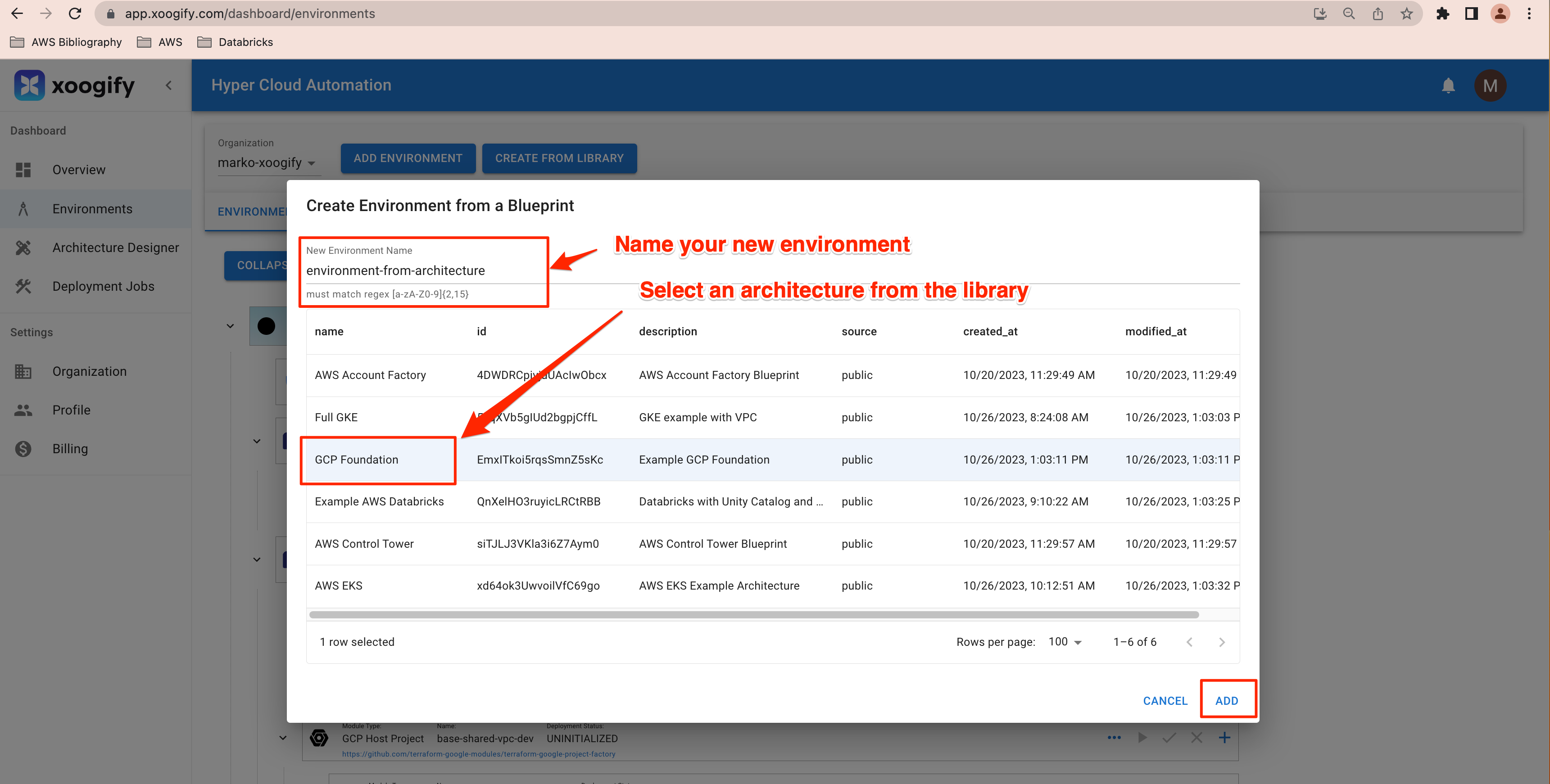The height and width of the screenshot is (784, 1550).
Task: Open Organization settings page
Action: (89, 372)
